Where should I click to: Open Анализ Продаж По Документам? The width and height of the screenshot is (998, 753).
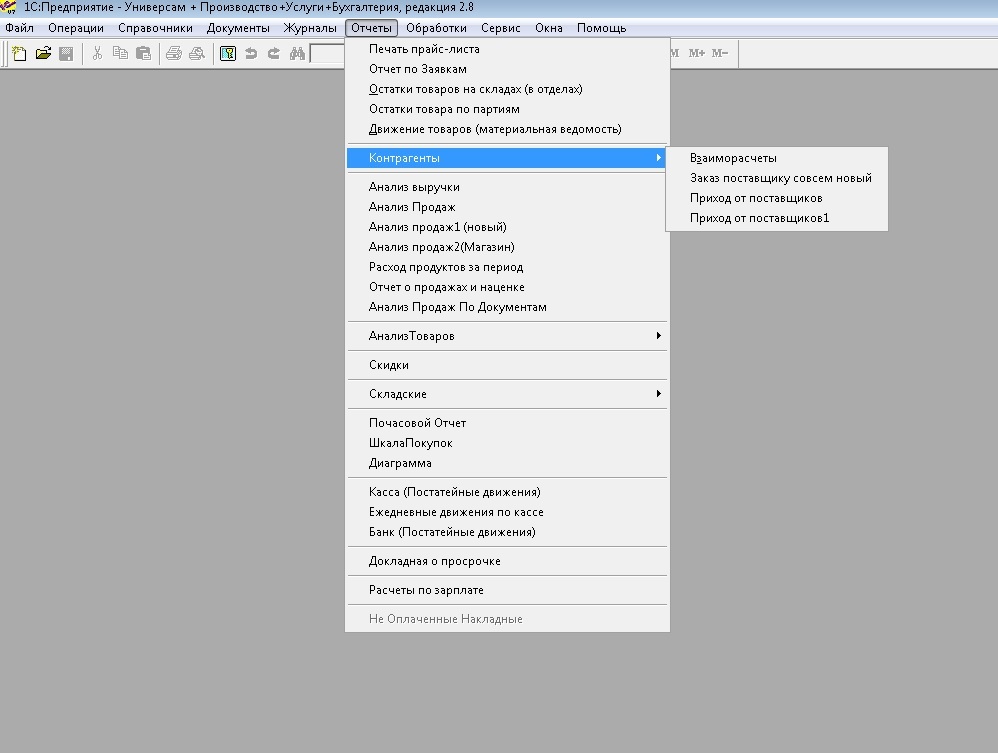507,307
